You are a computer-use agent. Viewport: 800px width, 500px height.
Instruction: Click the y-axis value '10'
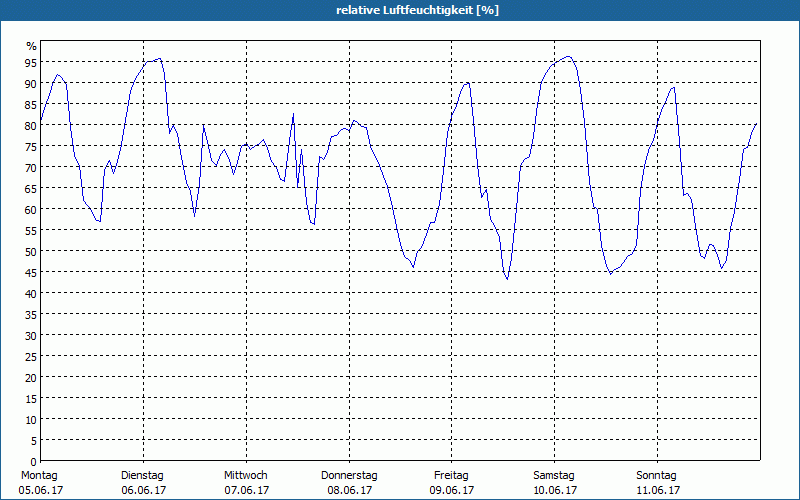point(31,419)
